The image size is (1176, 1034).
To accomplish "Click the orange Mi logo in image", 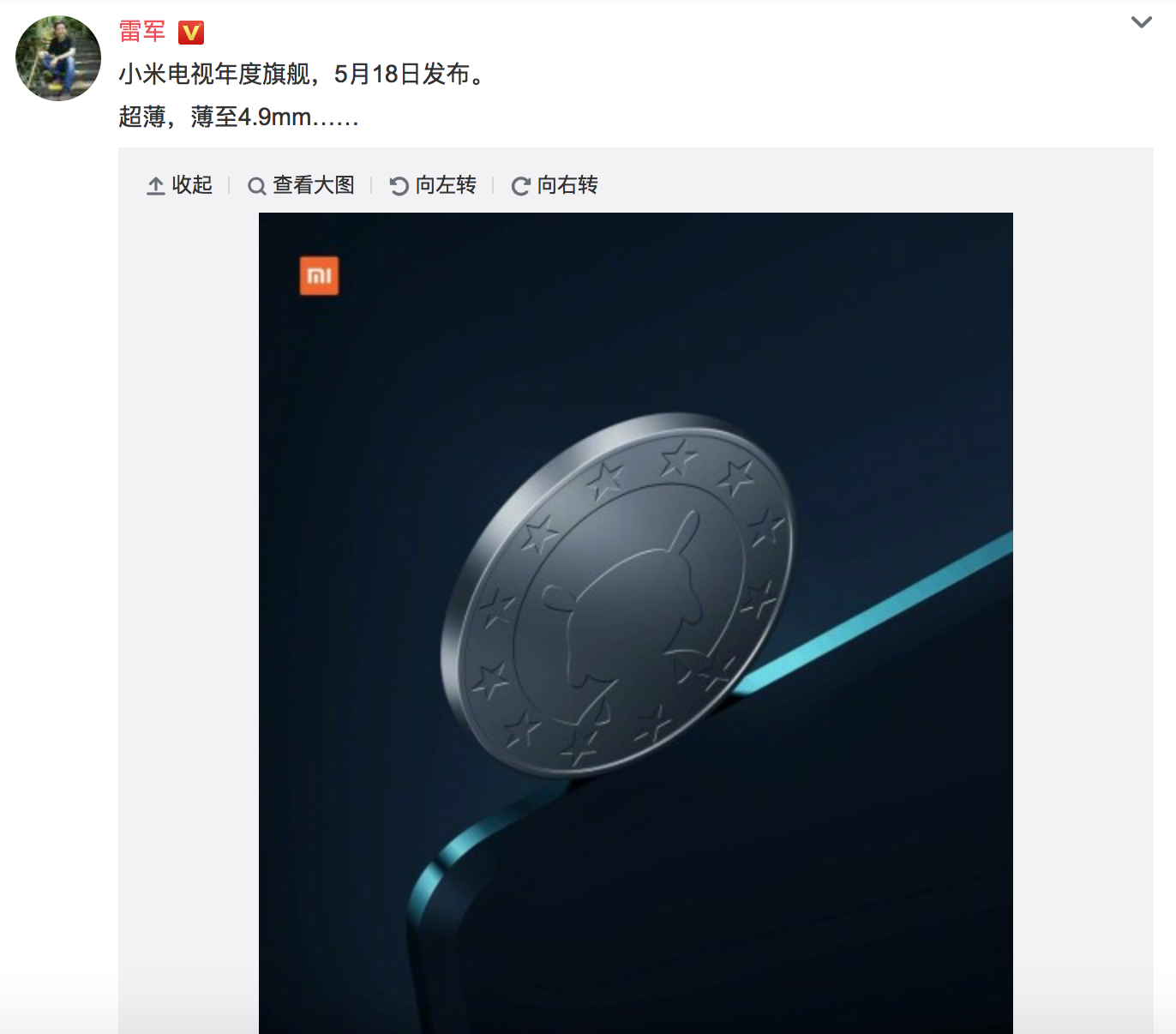I will pyautogui.click(x=319, y=275).
